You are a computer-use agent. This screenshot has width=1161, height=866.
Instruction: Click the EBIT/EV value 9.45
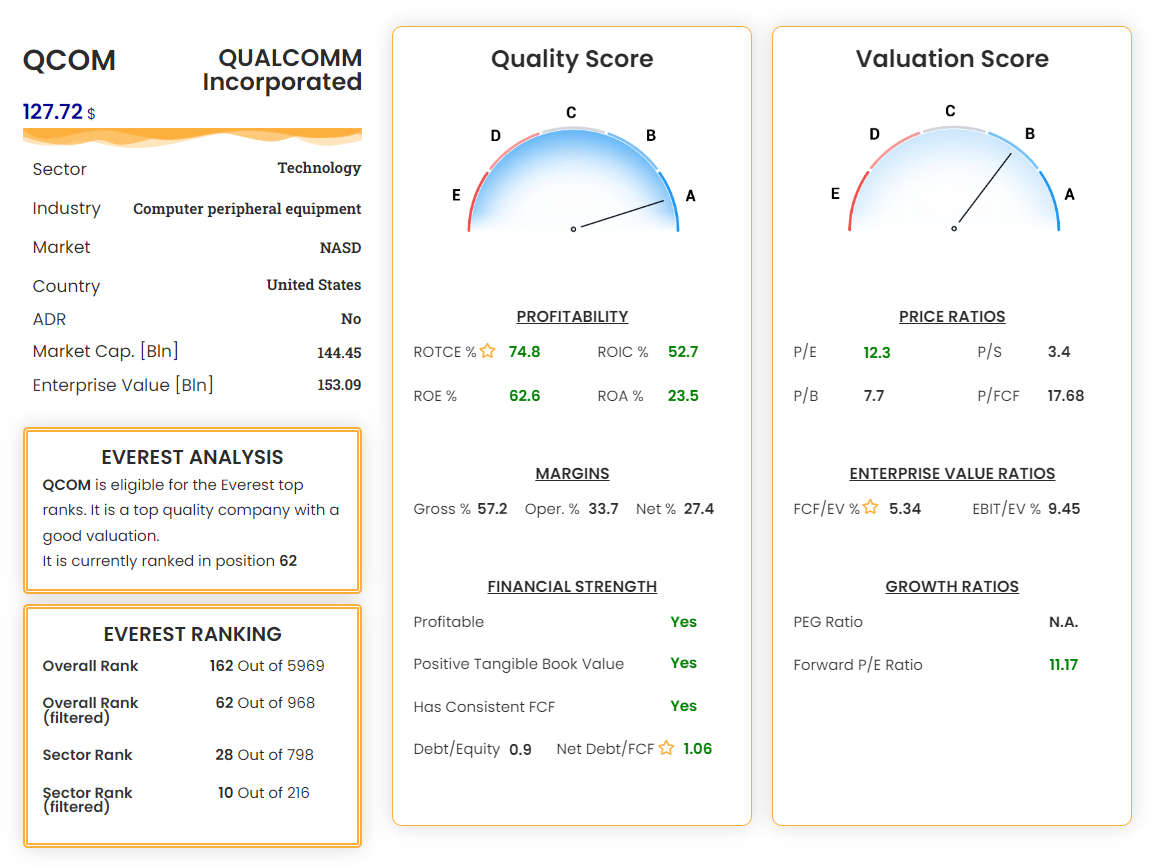tap(1064, 508)
